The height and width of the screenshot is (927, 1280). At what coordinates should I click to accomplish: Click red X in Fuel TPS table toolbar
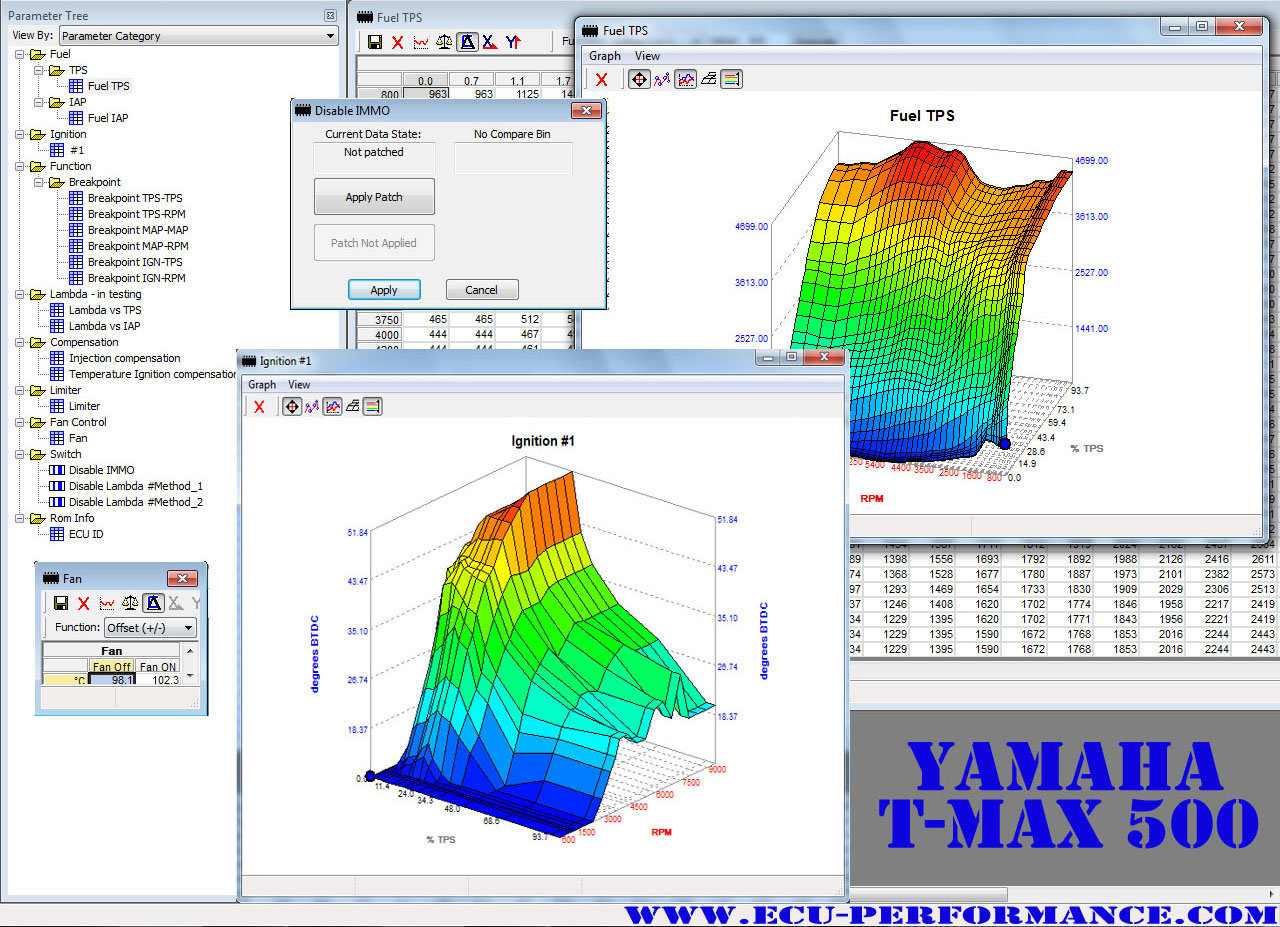point(398,42)
